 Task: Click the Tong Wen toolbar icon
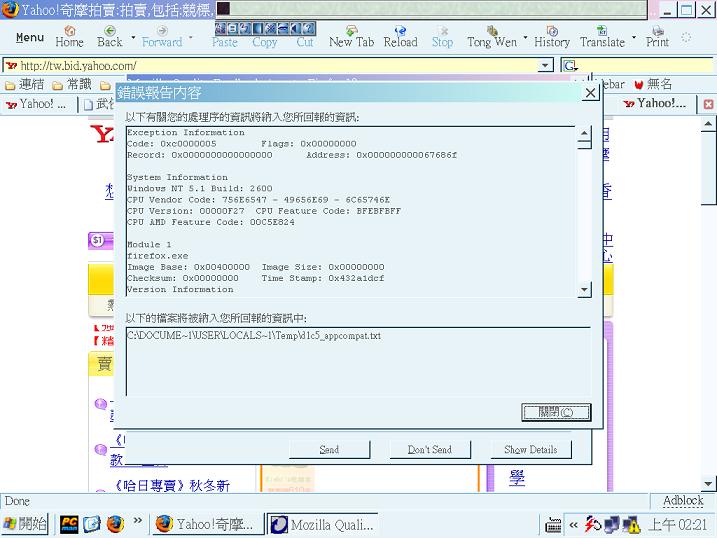492,37
